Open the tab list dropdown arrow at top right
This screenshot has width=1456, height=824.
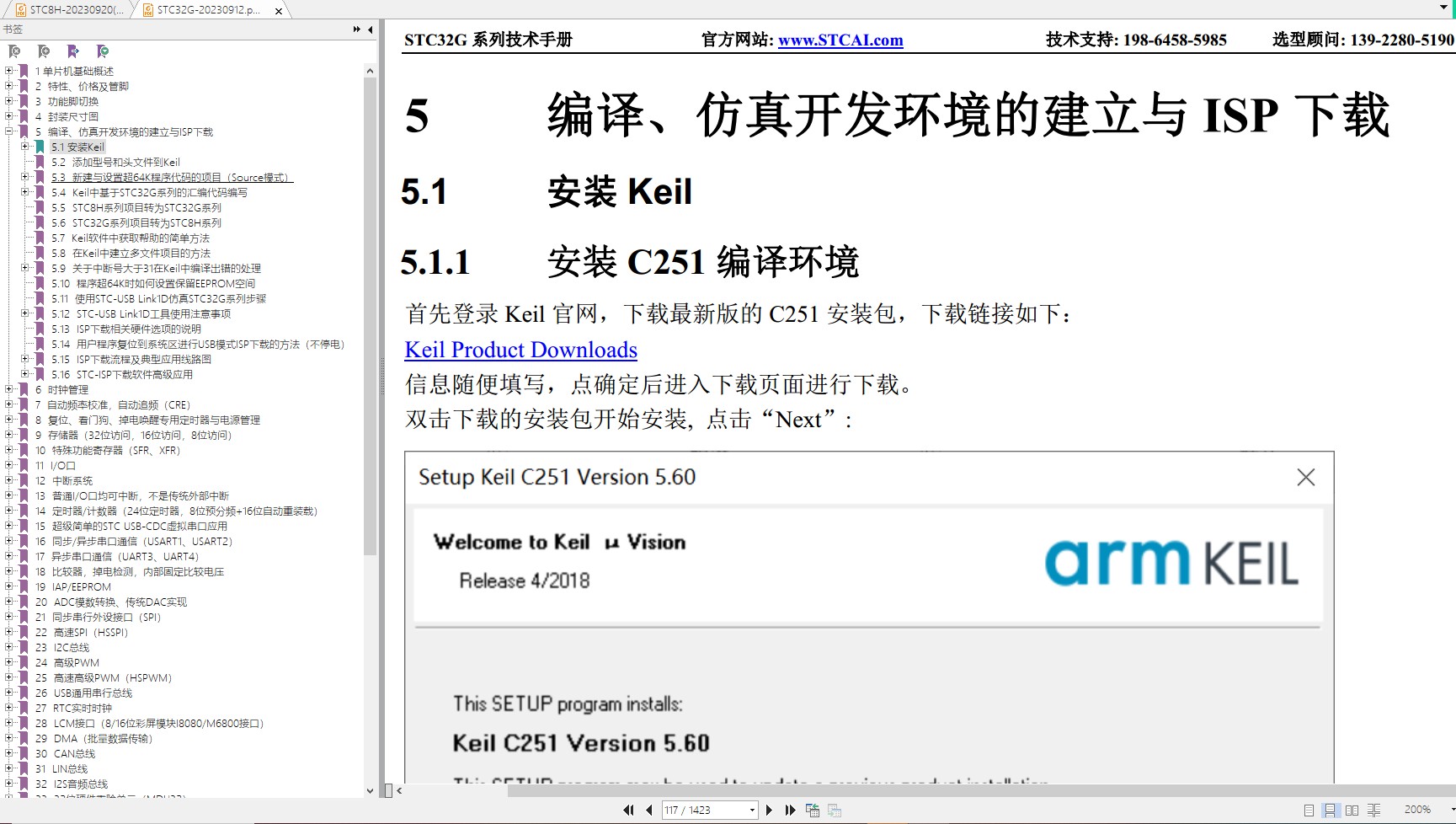coord(1444,7)
